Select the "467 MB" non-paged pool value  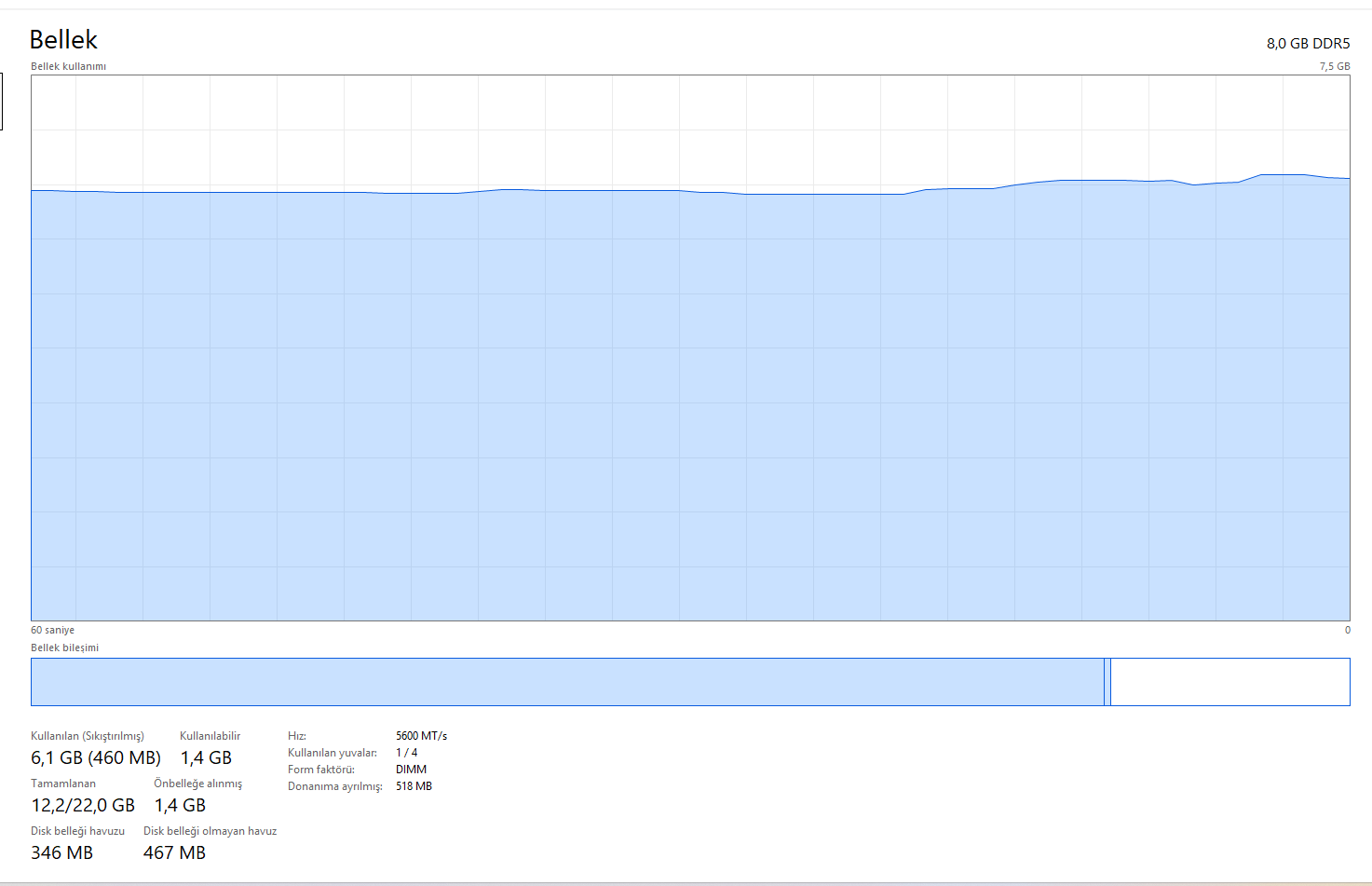pos(174,852)
